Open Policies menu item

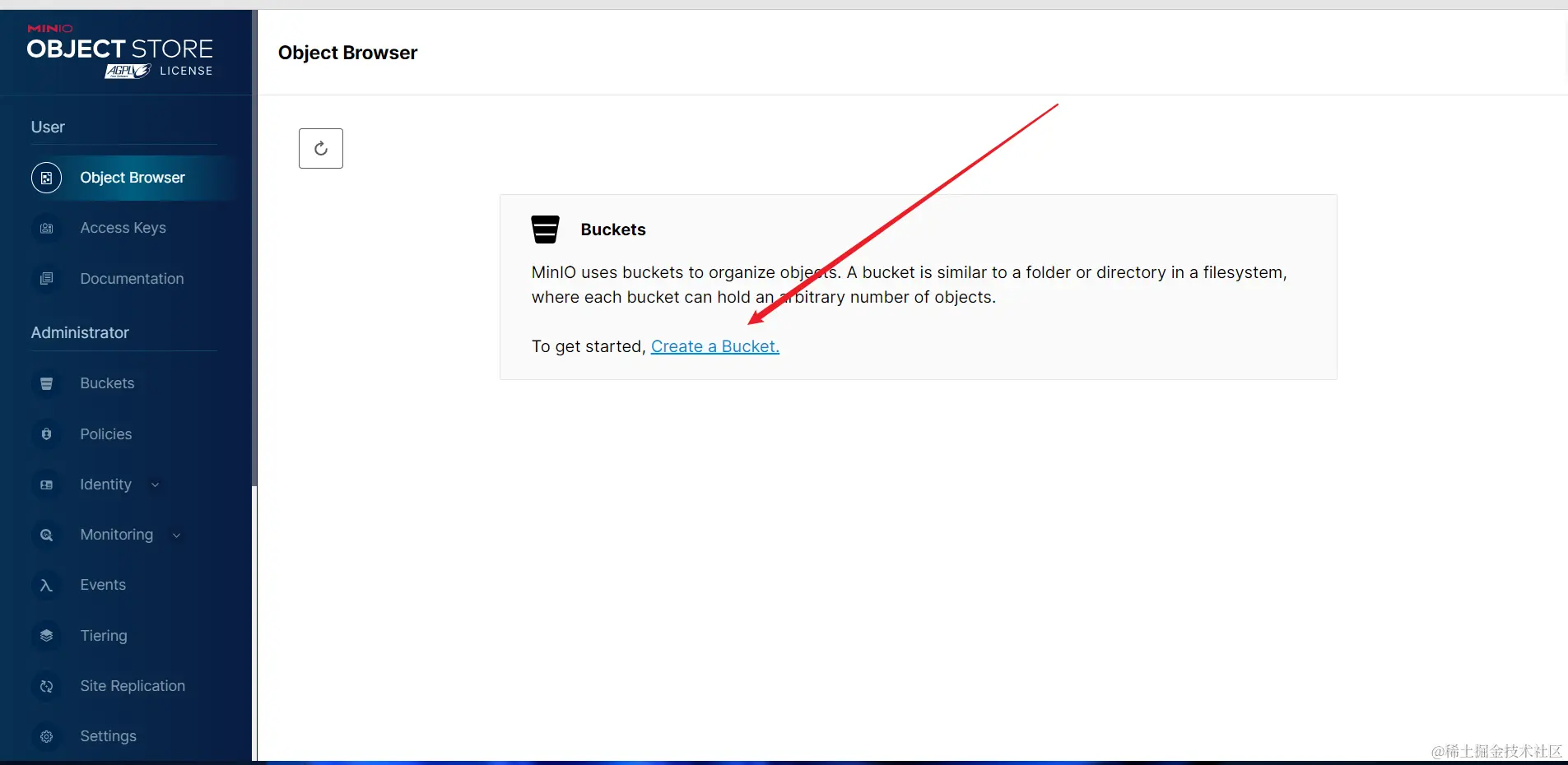[106, 434]
